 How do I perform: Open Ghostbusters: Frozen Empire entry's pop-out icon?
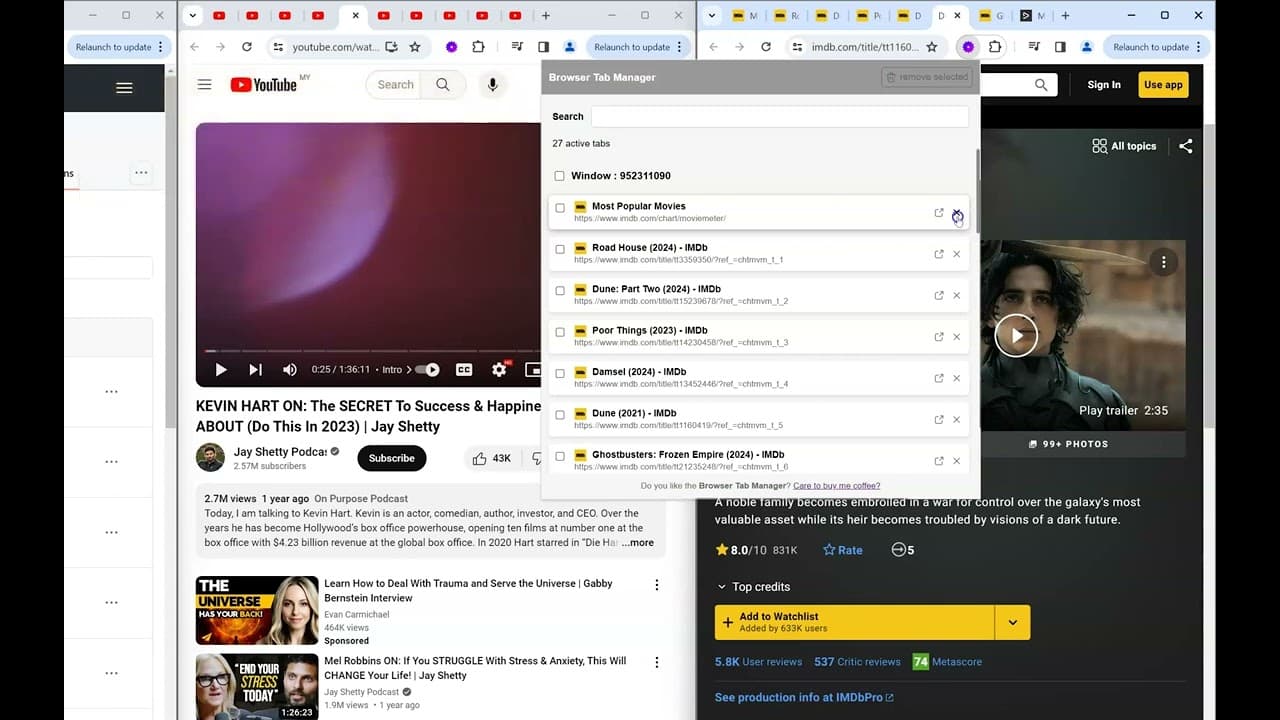click(938, 461)
